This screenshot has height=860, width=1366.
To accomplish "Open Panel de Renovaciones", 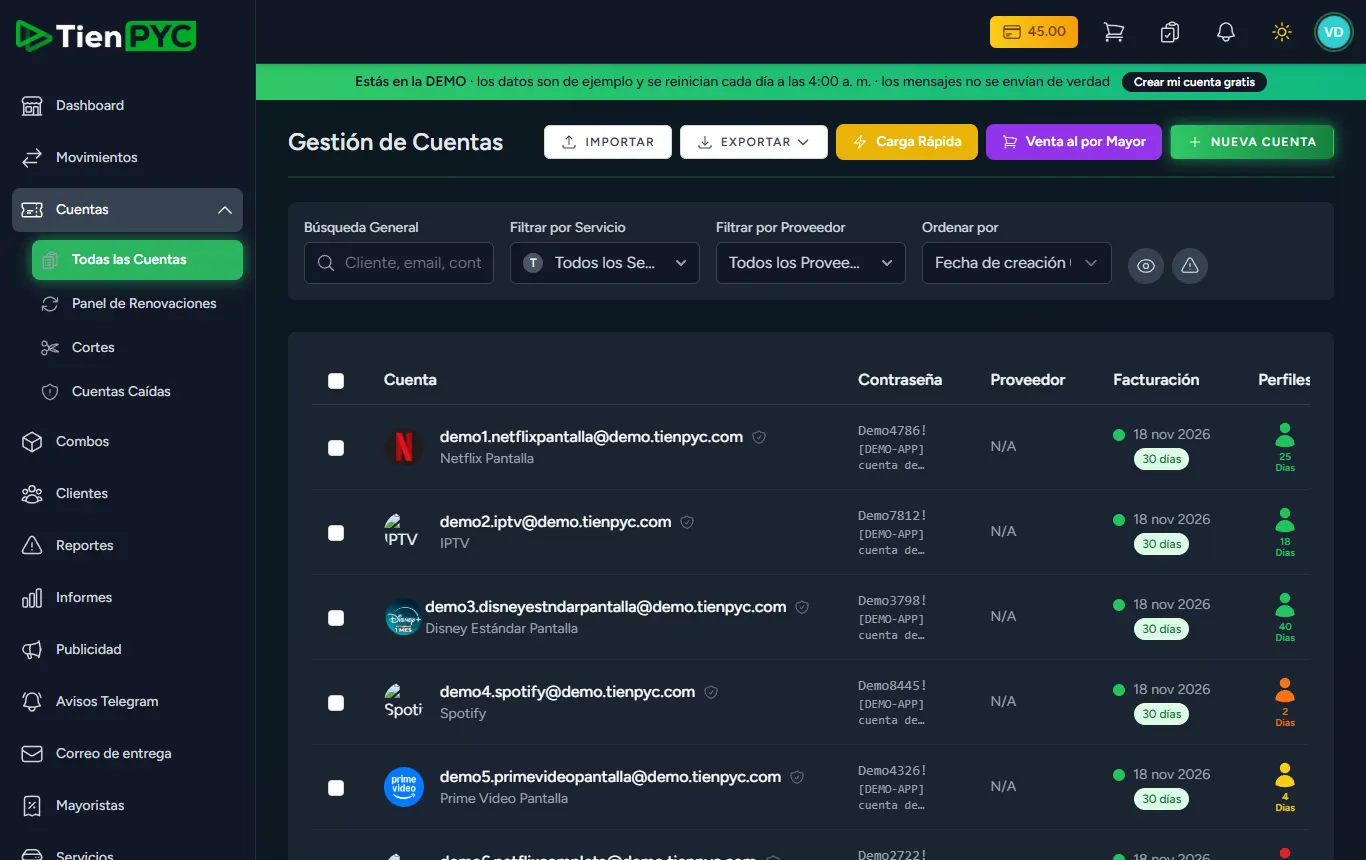I will (137, 304).
